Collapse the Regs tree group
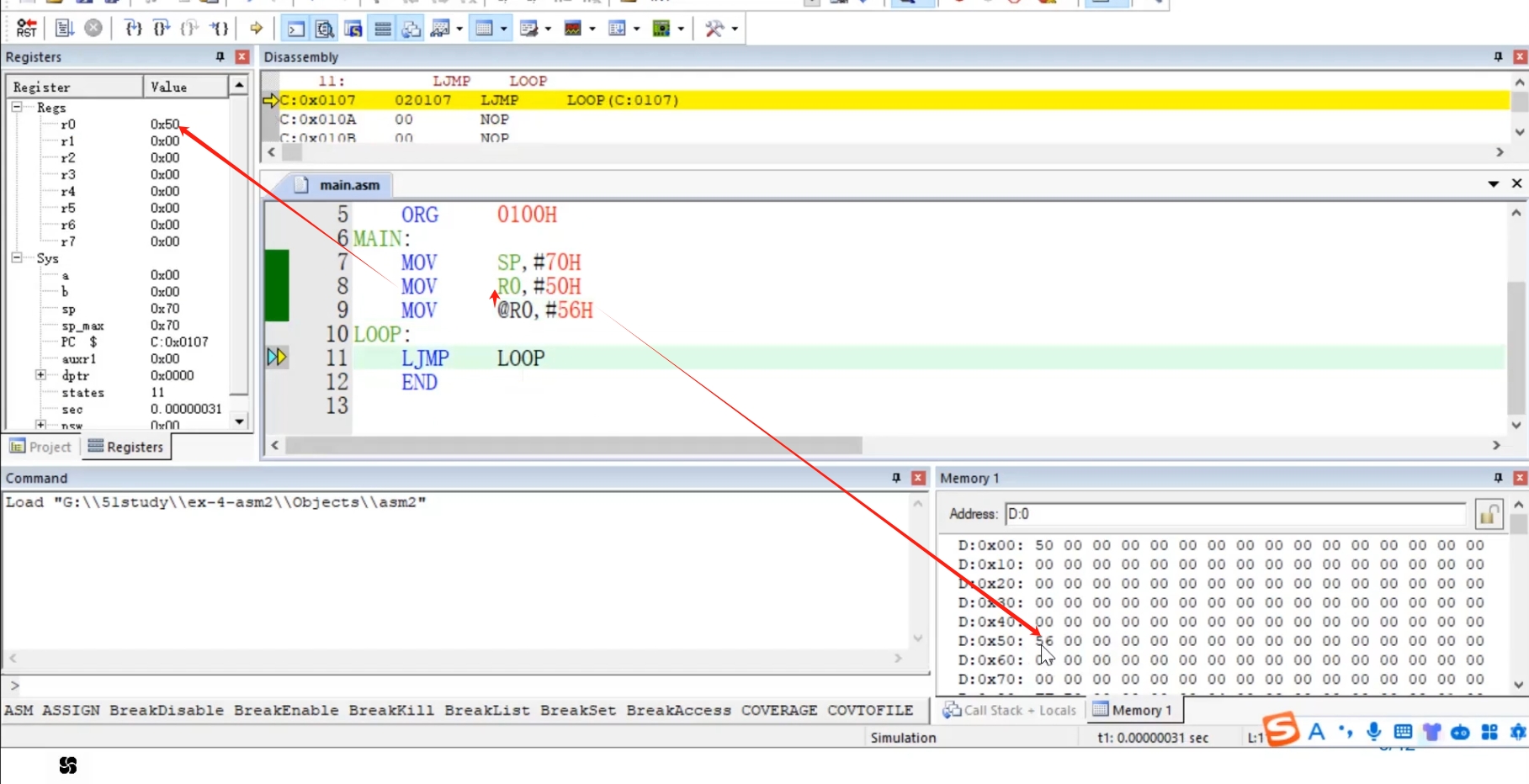 coord(17,107)
